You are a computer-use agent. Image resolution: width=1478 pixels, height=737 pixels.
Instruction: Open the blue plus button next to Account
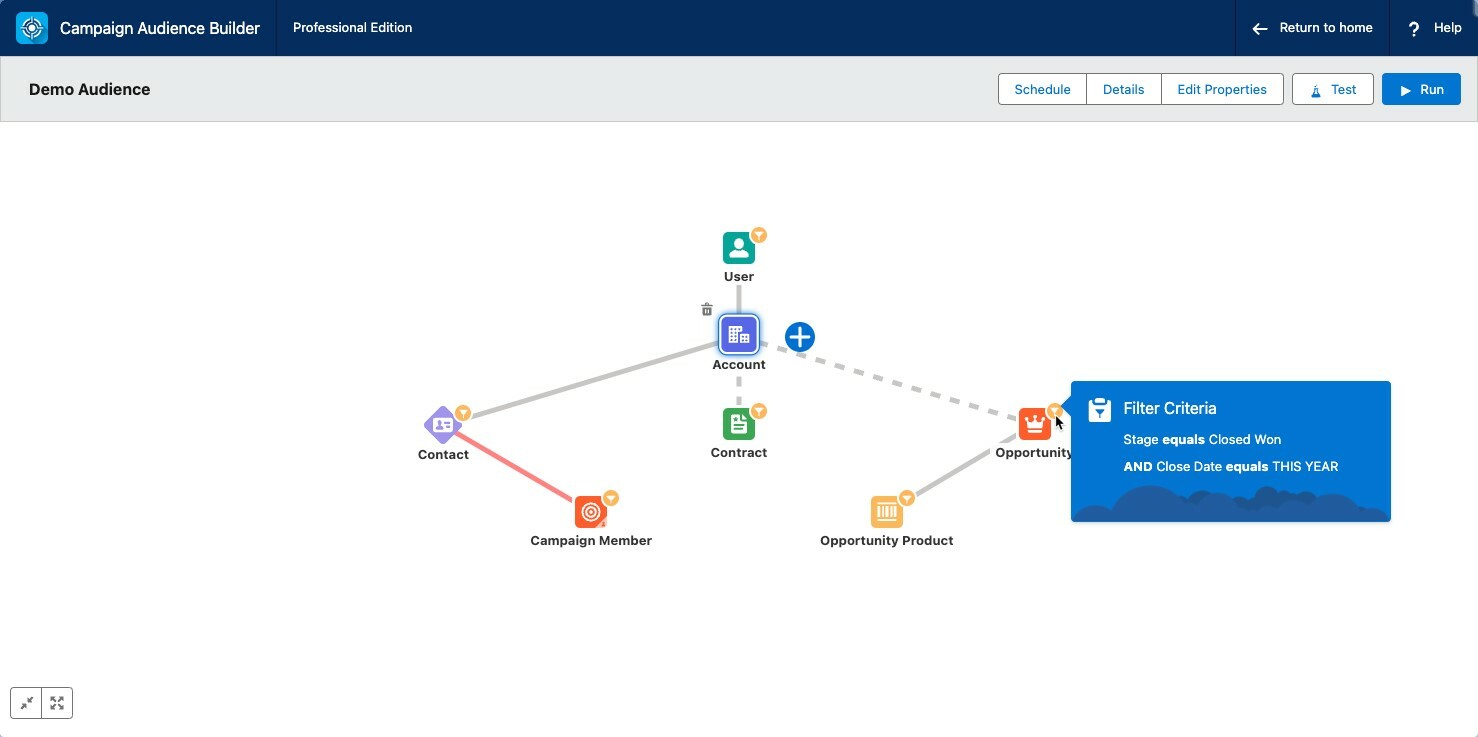(799, 337)
